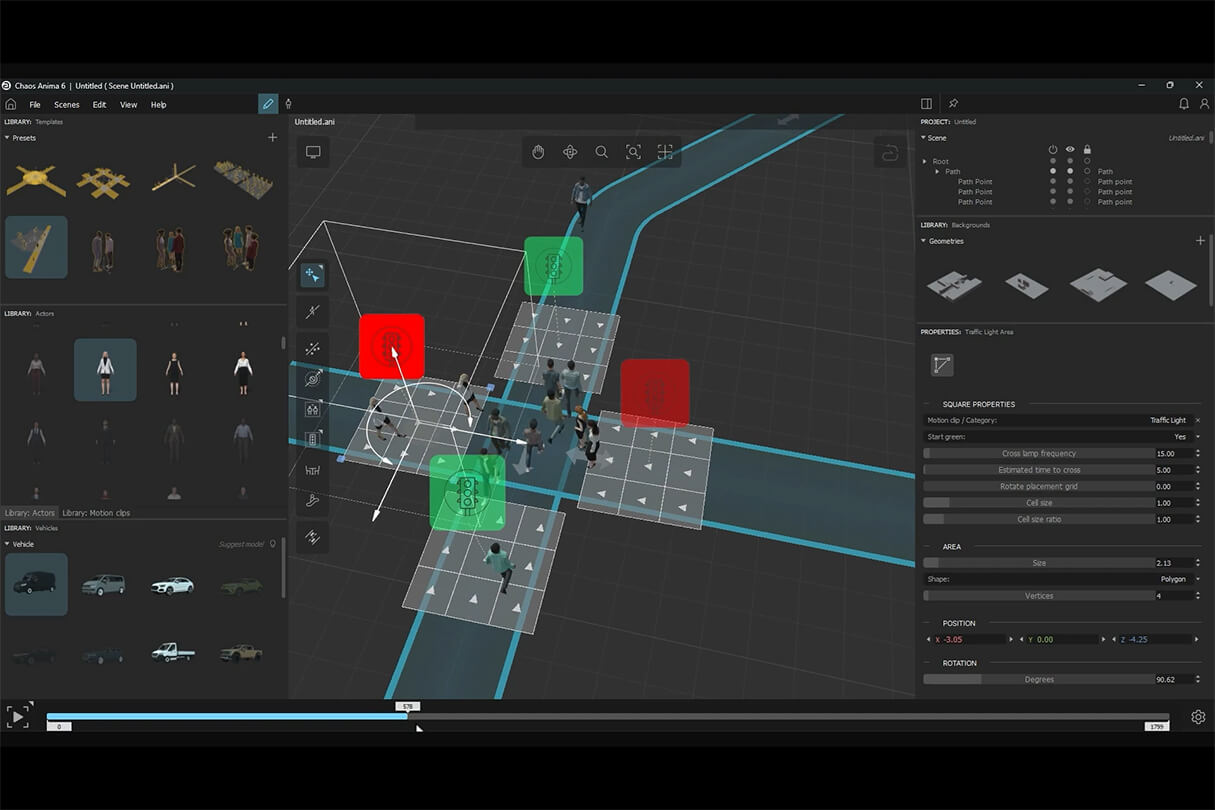Select the black van vehicle thumbnail
The width and height of the screenshot is (1215, 810).
tap(36, 584)
